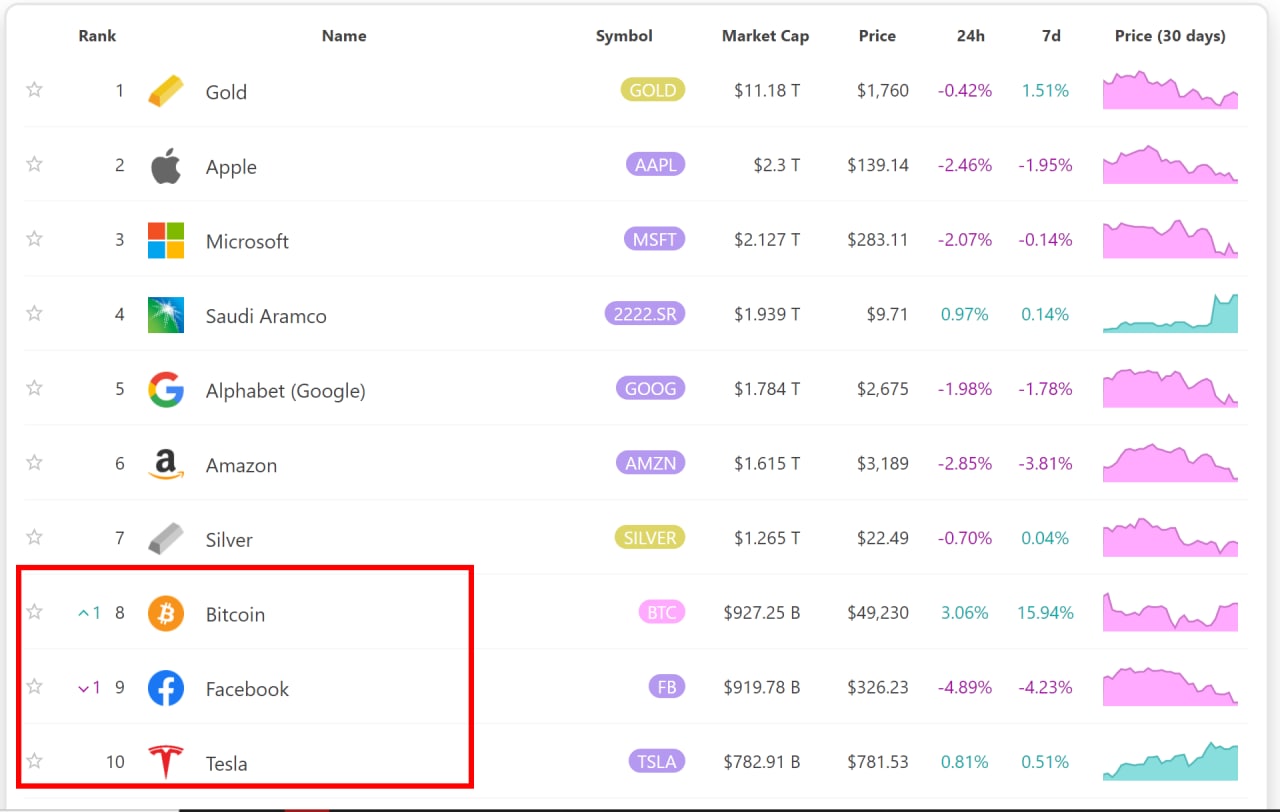
Task: Open Amazon's 30-day price chart
Action: point(1170,463)
